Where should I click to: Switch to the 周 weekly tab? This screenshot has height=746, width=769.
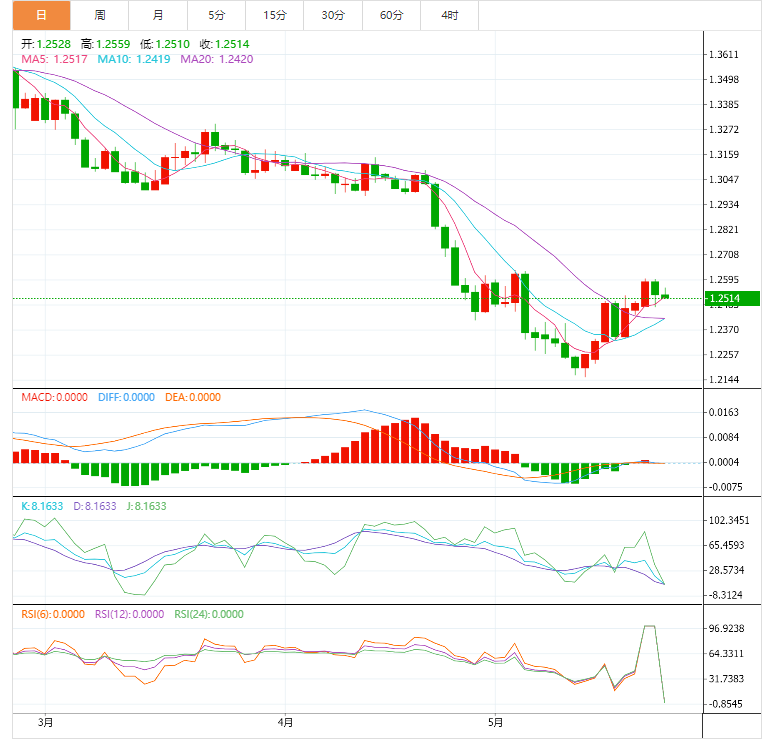click(x=100, y=15)
